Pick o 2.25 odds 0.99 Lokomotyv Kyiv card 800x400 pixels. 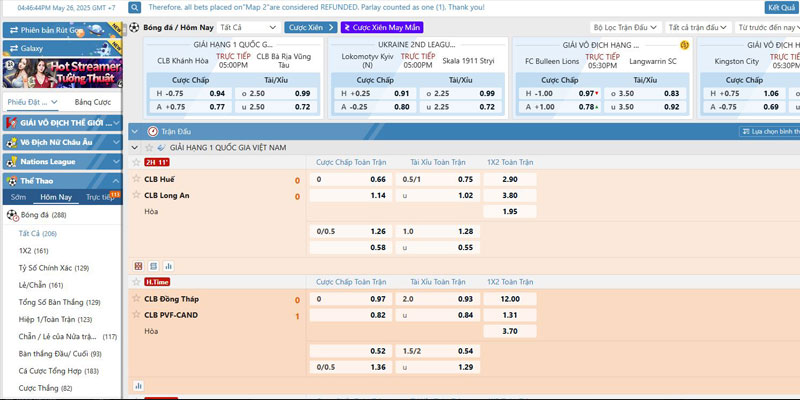(x=461, y=93)
